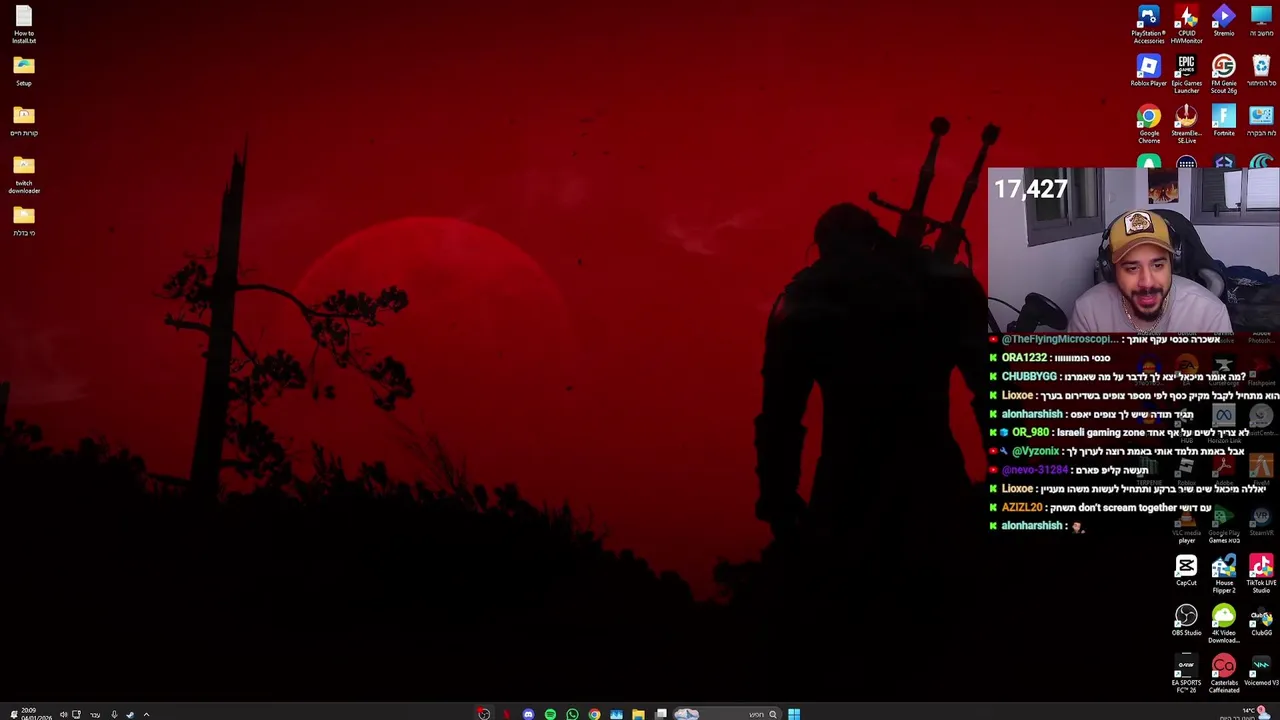Open CPUID HWMonitor desktop shortcut
The height and width of the screenshot is (720, 1280).
coord(1186,24)
